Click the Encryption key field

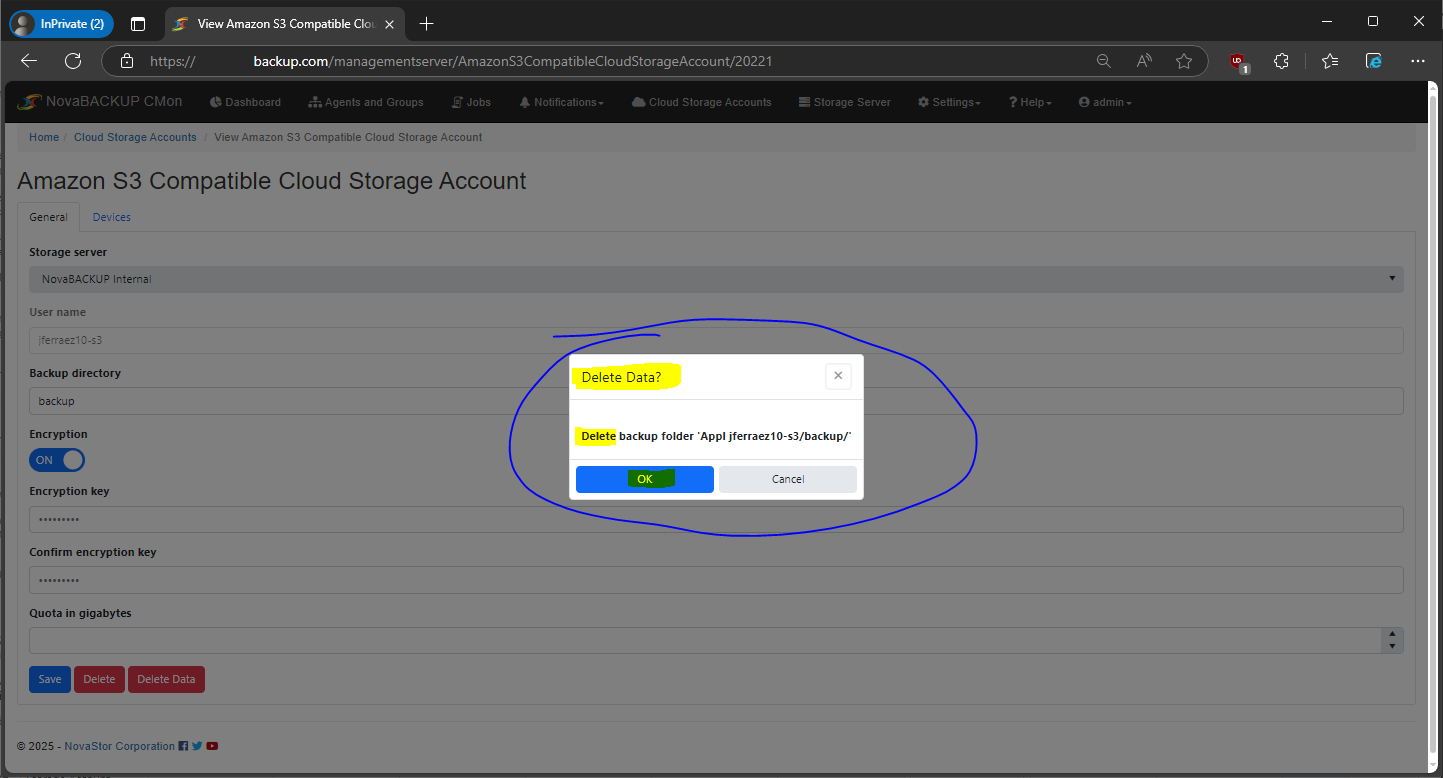[716, 520]
